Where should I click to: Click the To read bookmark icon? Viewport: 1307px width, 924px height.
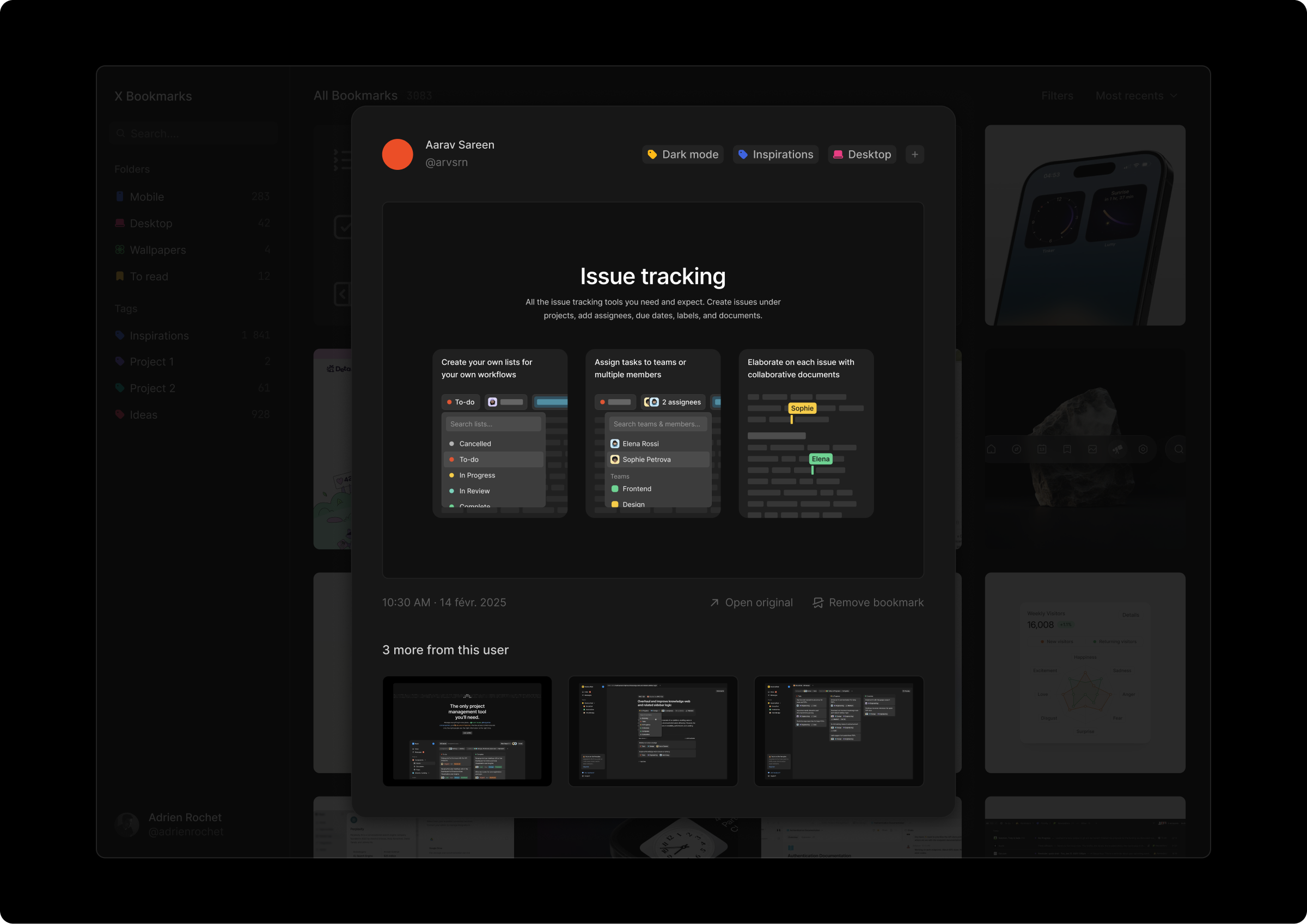(x=120, y=276)
